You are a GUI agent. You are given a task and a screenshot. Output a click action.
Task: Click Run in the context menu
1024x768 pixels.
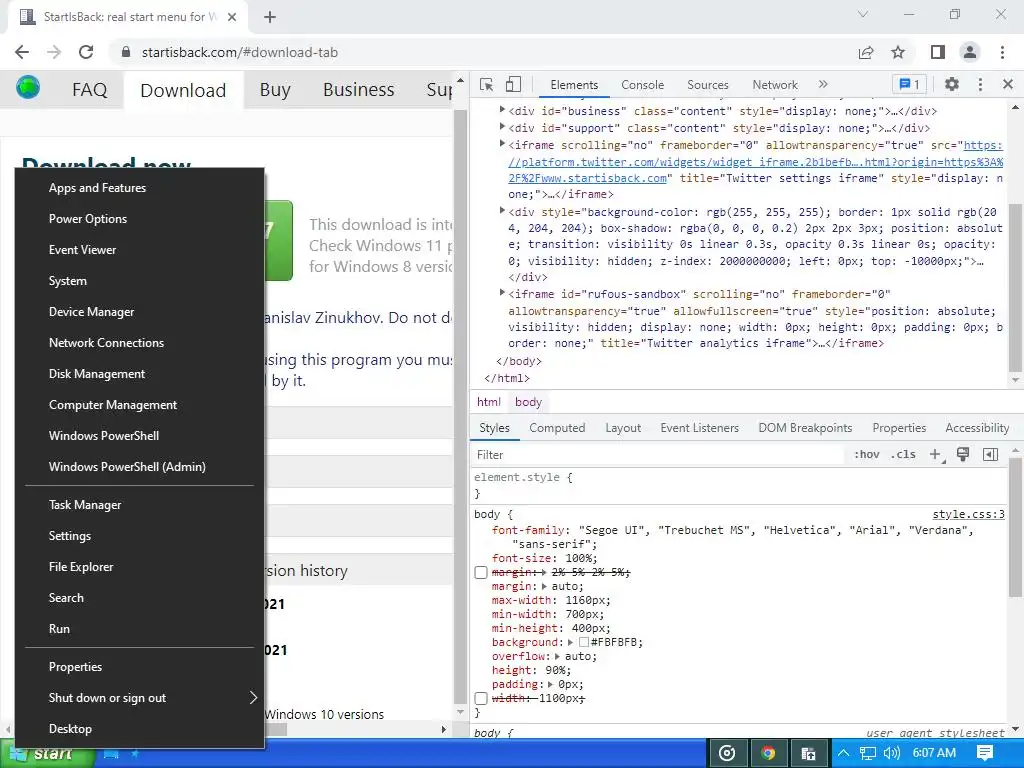[139, 629]
